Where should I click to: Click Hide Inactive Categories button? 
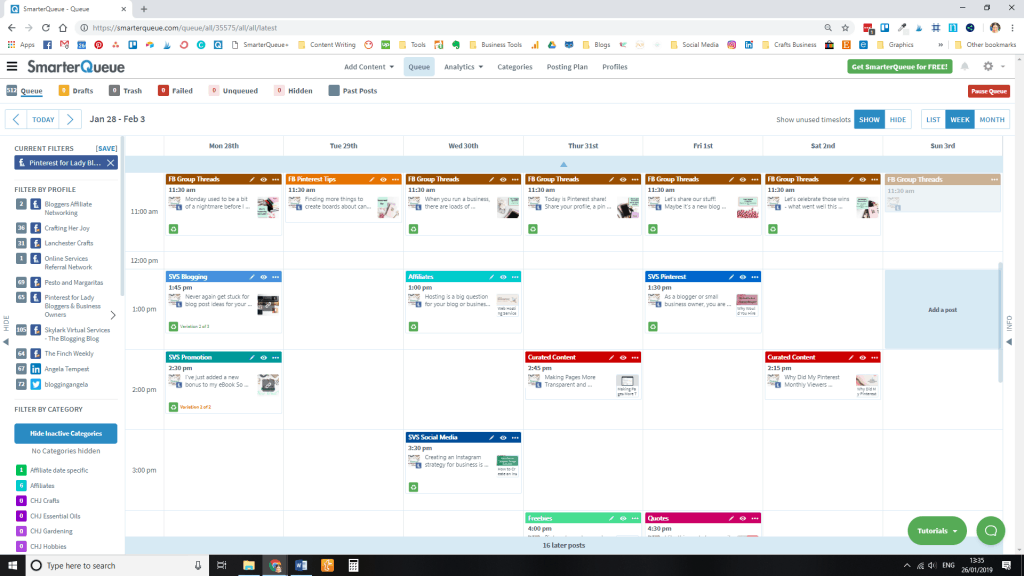click(x=66, y=434)
